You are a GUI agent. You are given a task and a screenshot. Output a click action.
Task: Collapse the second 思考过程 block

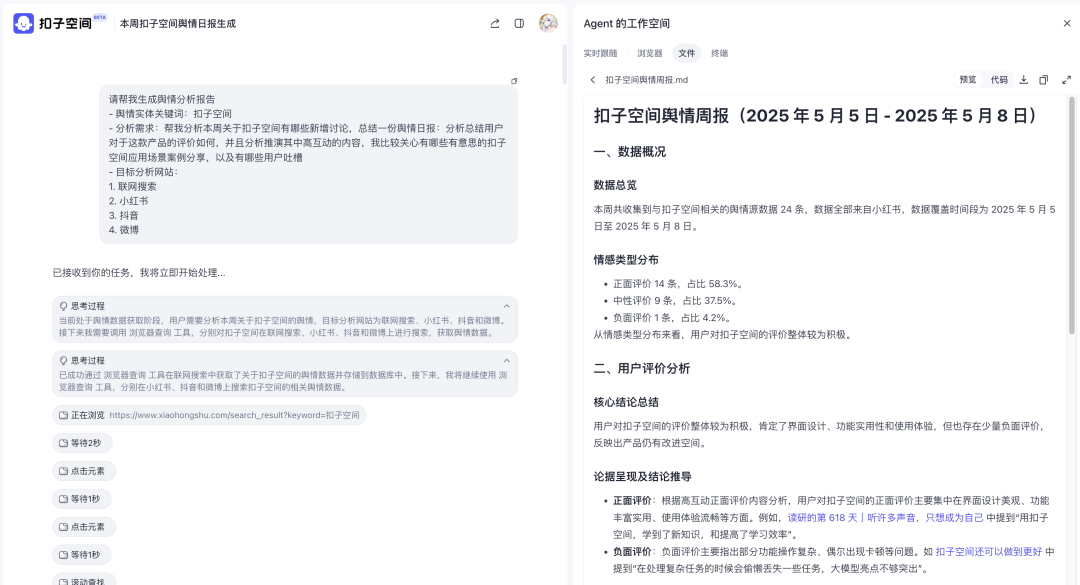point(506,360)
